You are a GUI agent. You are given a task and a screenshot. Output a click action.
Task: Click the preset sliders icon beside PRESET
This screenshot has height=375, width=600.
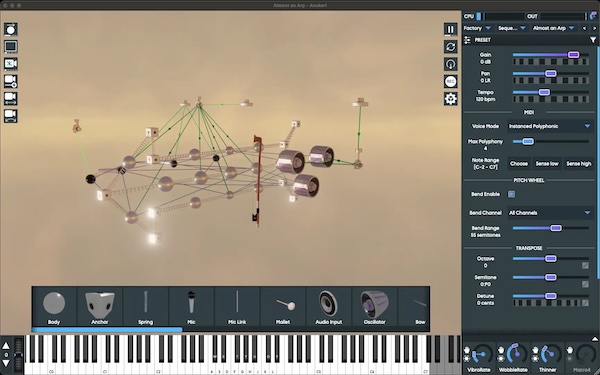click(467, 40)
